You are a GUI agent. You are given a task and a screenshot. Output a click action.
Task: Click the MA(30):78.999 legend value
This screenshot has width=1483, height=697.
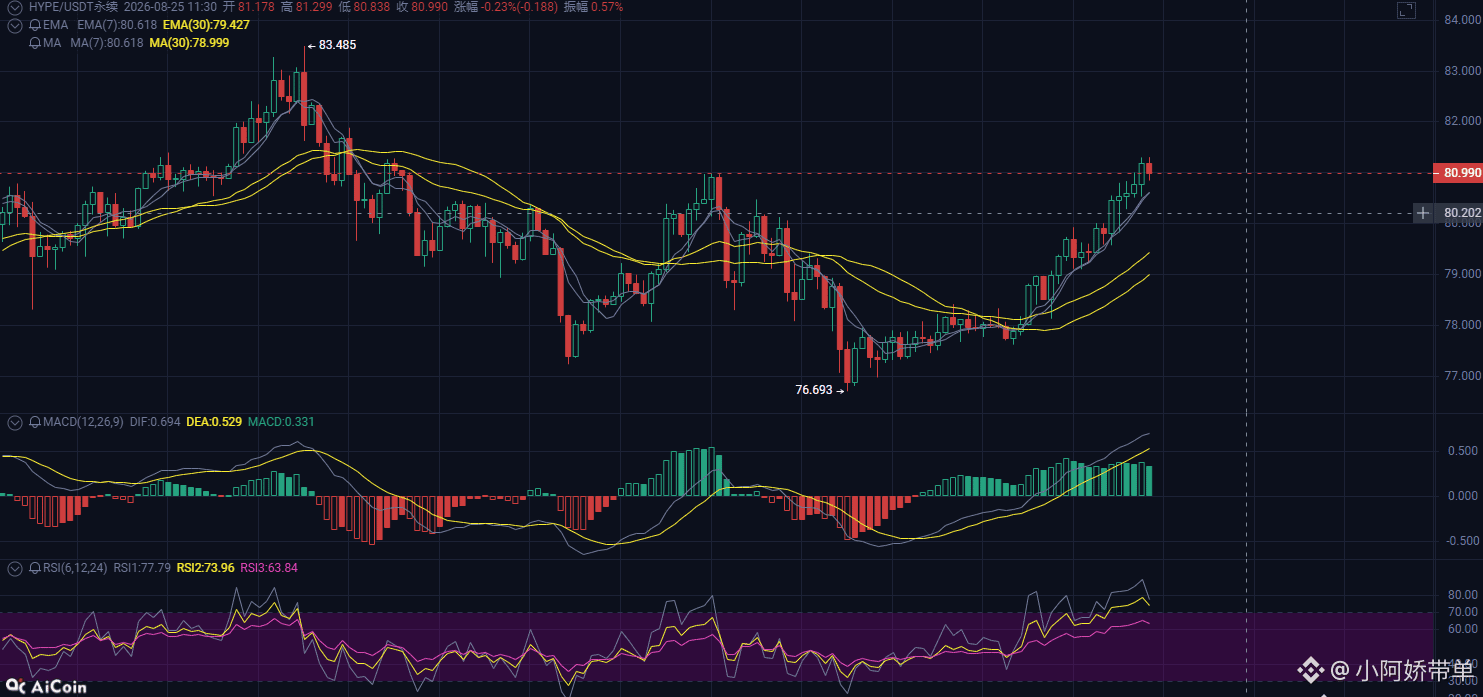point(190,43)
